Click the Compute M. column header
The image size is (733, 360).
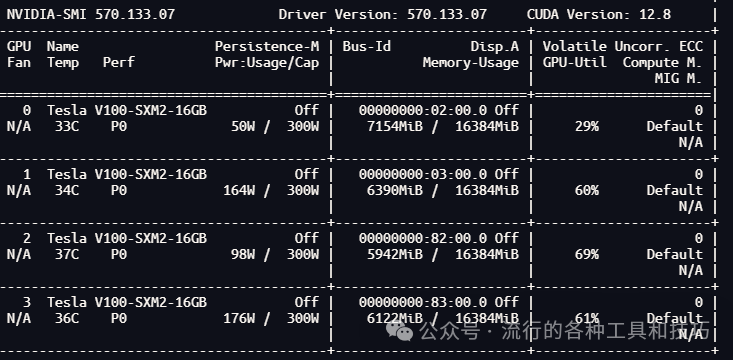pyautogui.click(x=662, y=63)
